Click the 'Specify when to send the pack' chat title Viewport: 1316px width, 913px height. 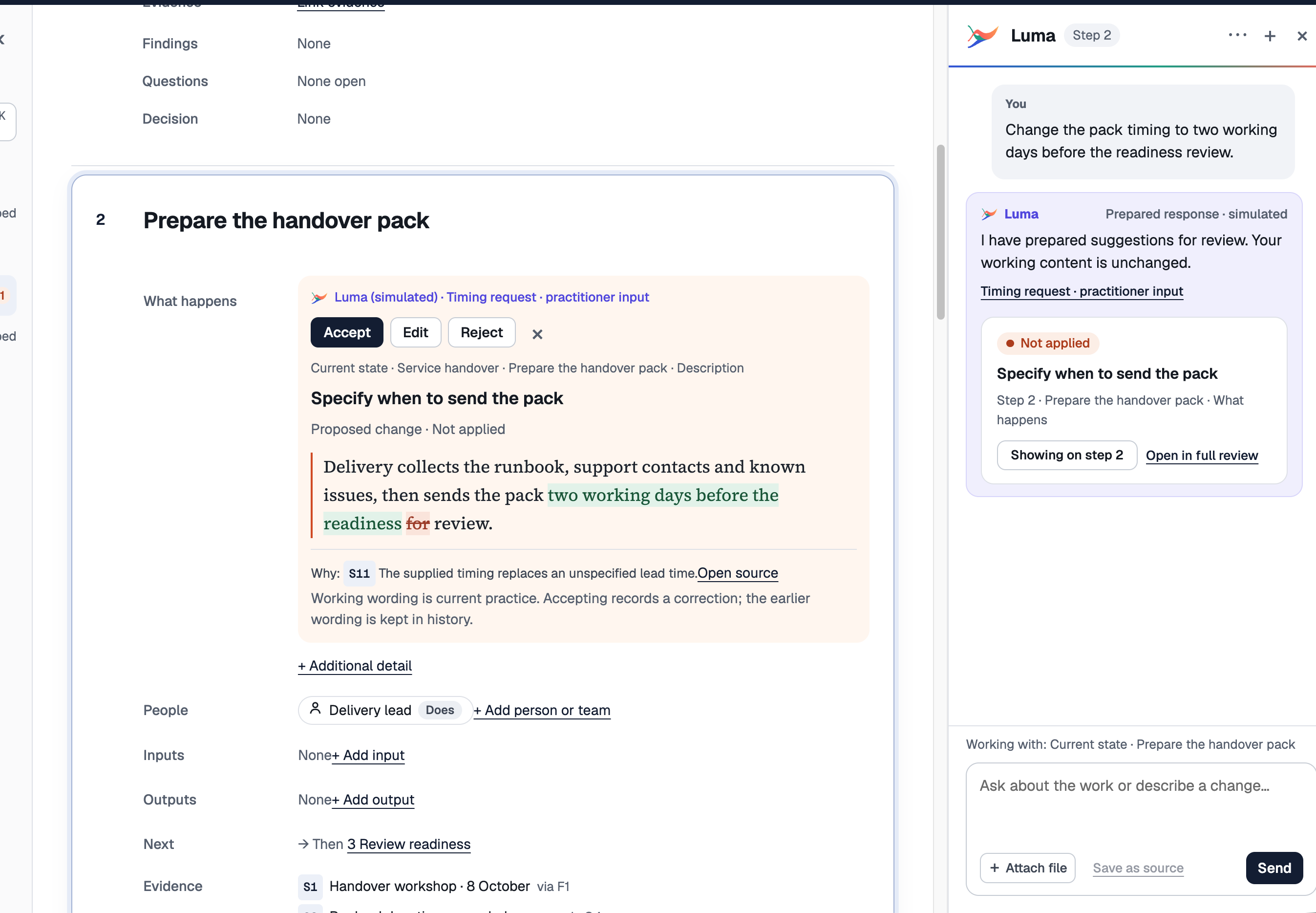click(x=1107, y=374)
